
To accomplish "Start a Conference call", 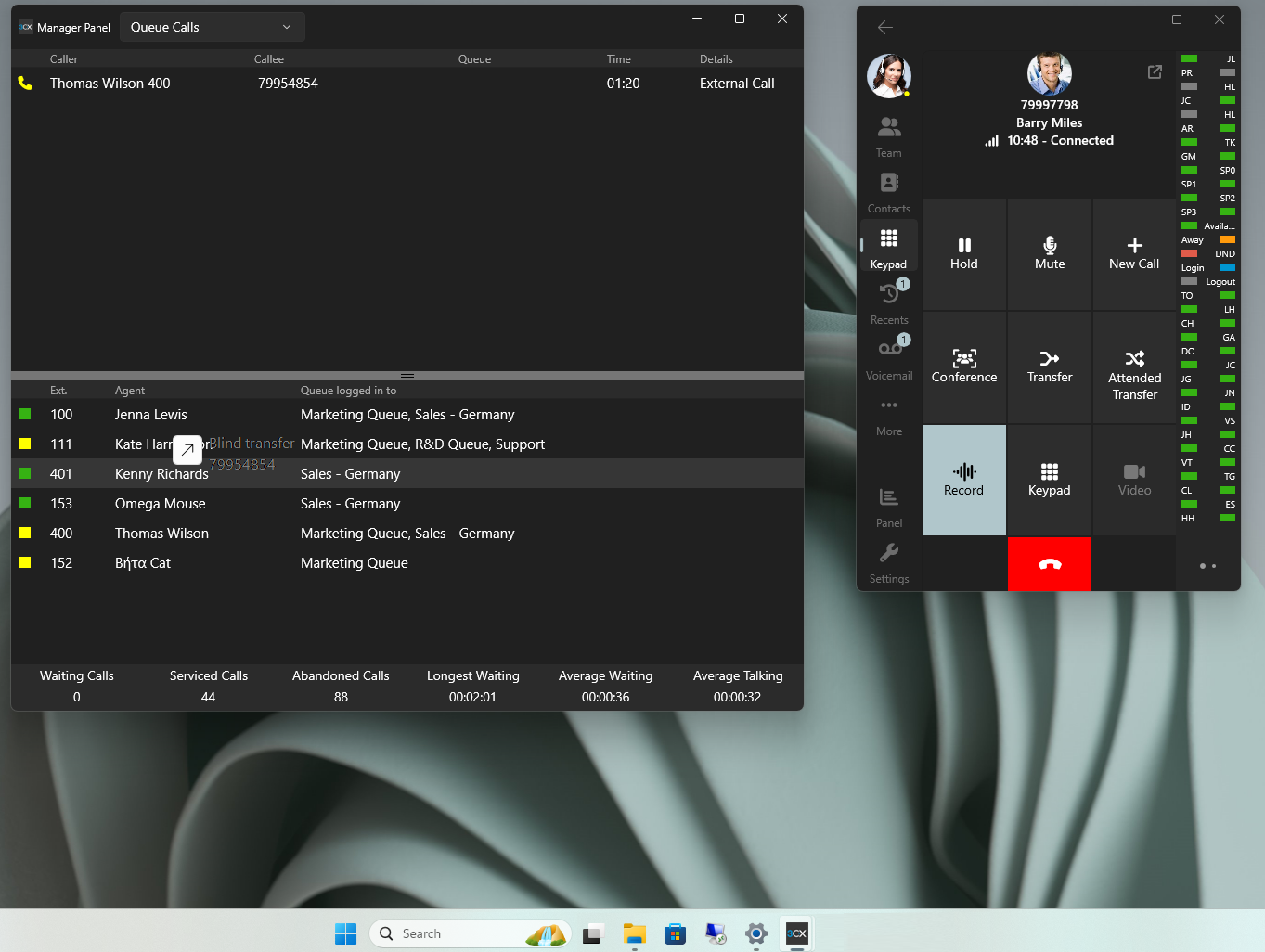I will pyautogui.click(x=964, y=367).
